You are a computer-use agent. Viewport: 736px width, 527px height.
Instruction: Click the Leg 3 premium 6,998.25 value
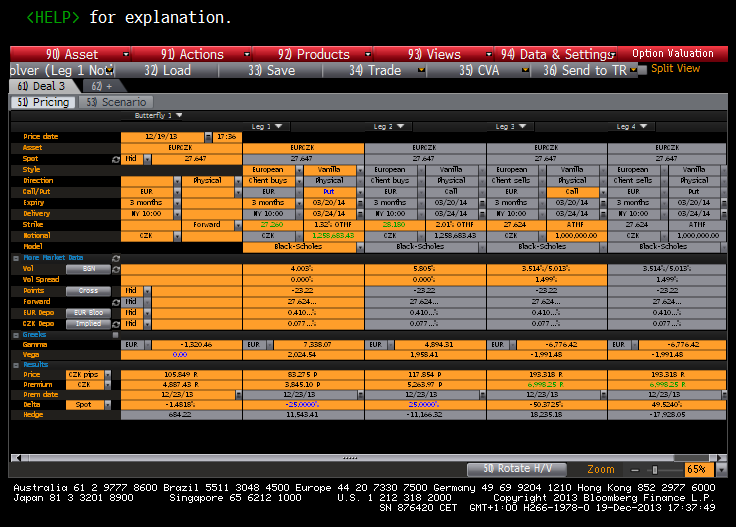coord(547,385)
